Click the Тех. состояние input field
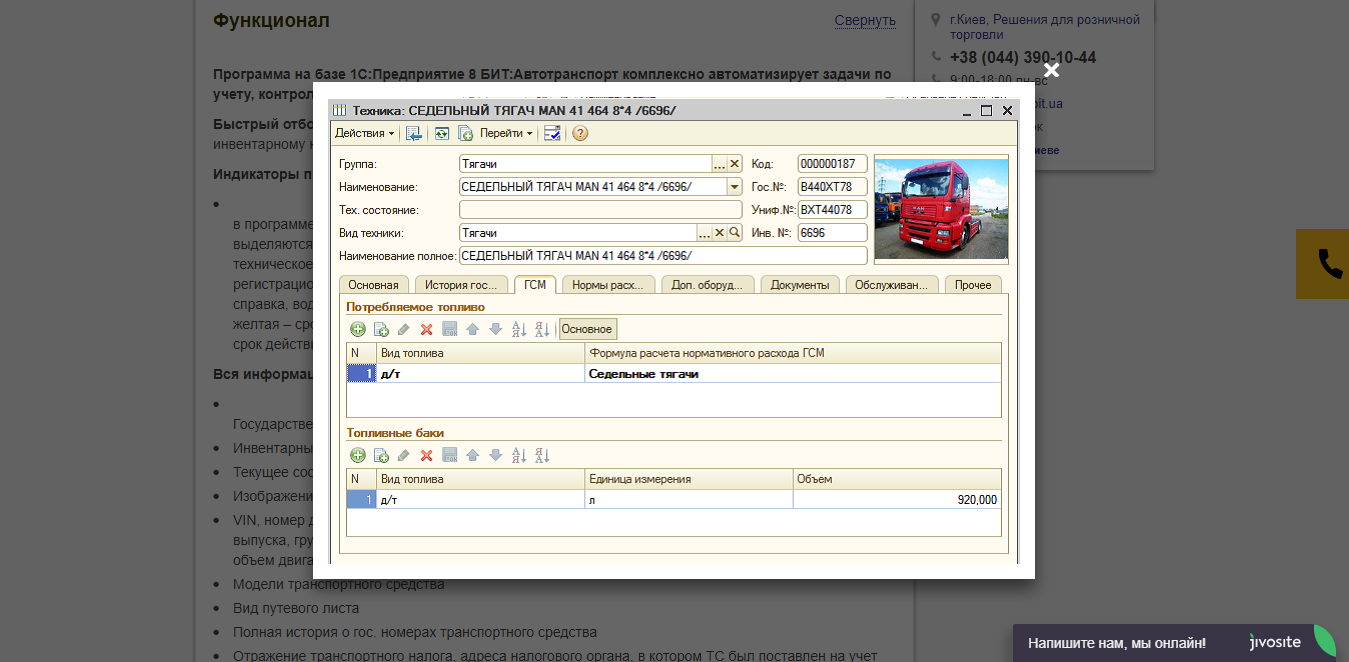This screenshot has height=662, width=1349. coord(600,210)
